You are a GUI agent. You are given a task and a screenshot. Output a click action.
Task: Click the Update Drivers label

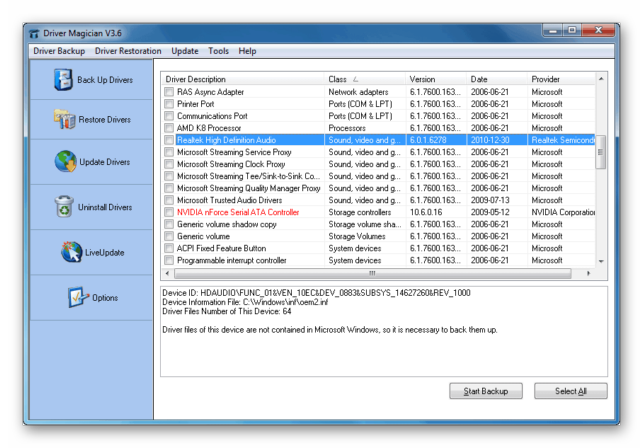coord(105,162)
